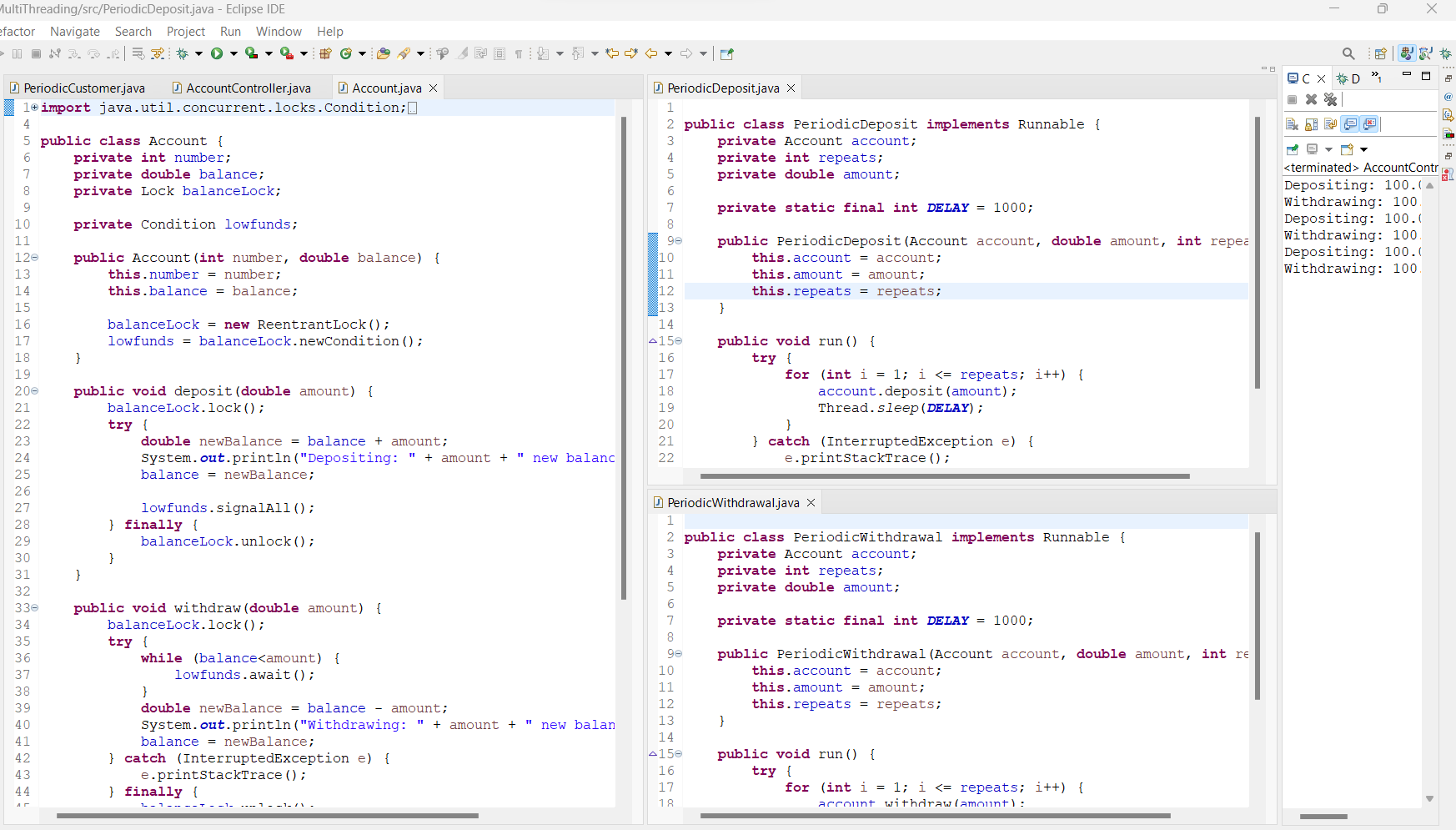Click horizontal scrollbar of Account.java editor

coord(267,815)
